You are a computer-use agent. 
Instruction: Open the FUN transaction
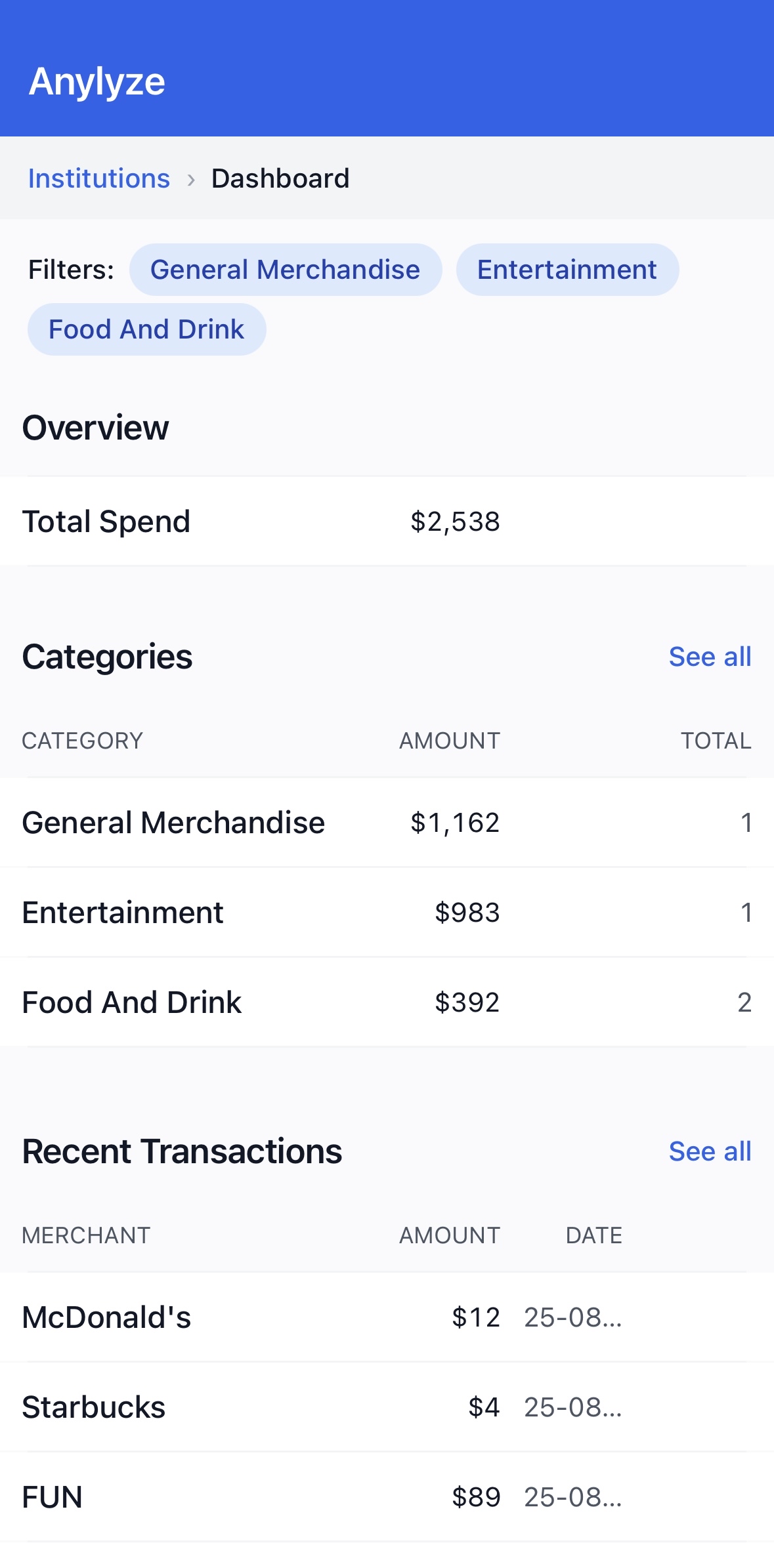click(387, 1497)
